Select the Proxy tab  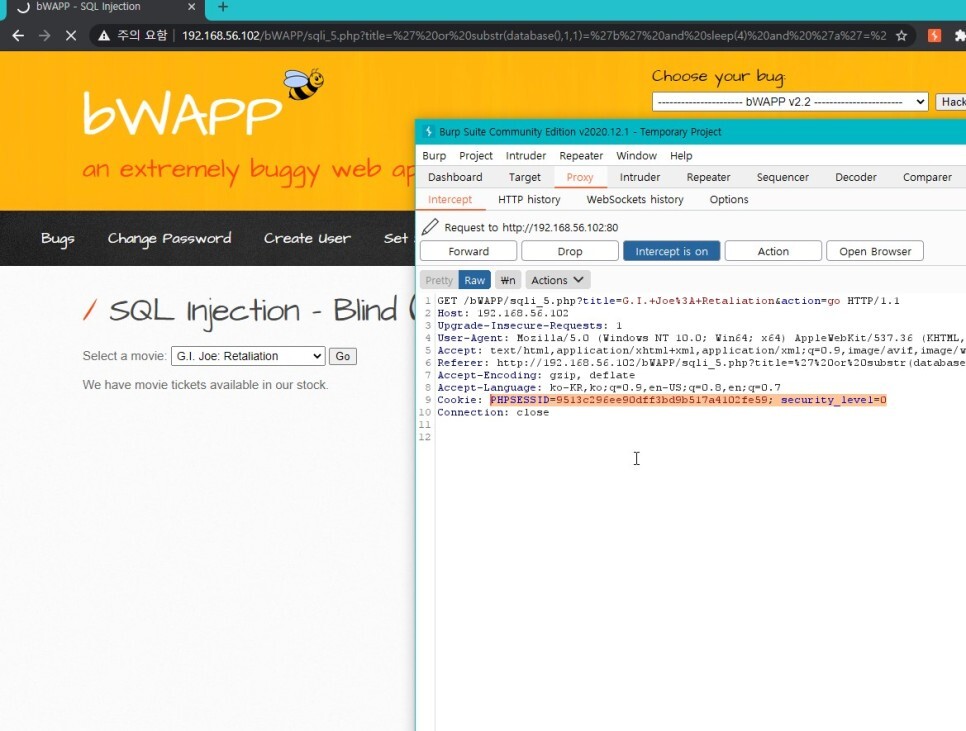(580, 177)
